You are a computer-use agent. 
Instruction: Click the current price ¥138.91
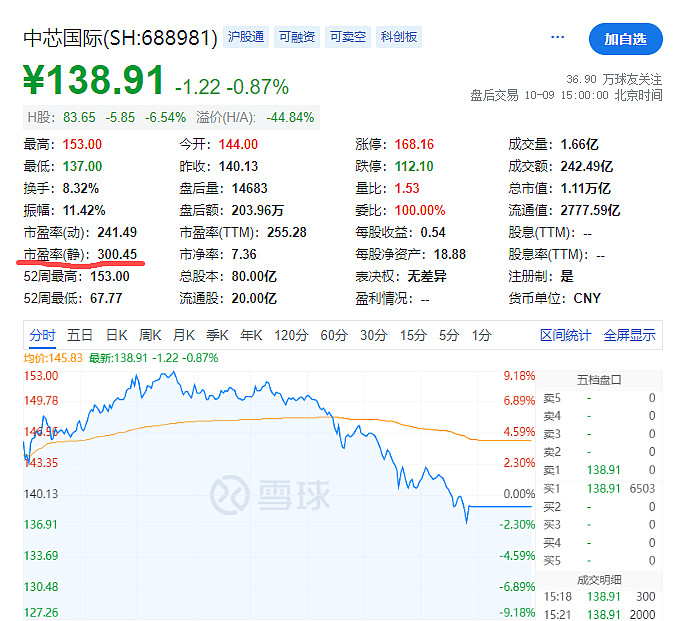point(94,80)
